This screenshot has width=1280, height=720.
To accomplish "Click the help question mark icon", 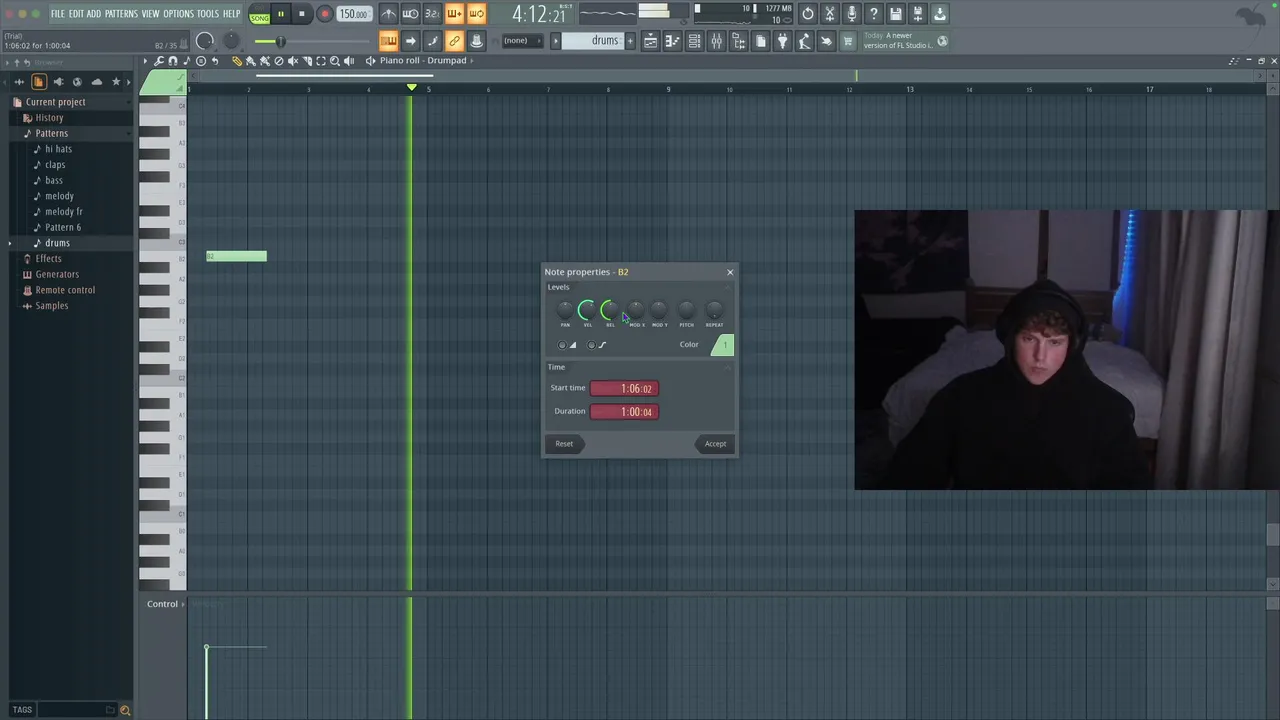I will point(874,14).
